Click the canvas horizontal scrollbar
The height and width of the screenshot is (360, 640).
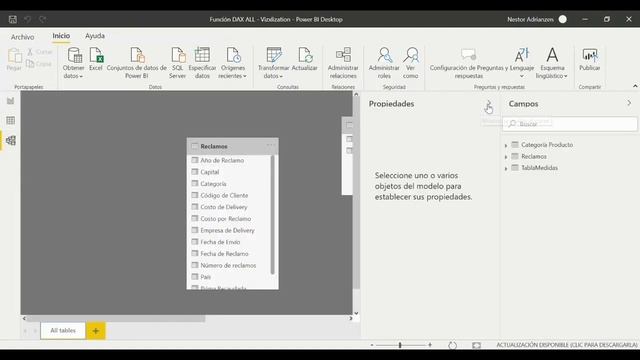[116, 318]
